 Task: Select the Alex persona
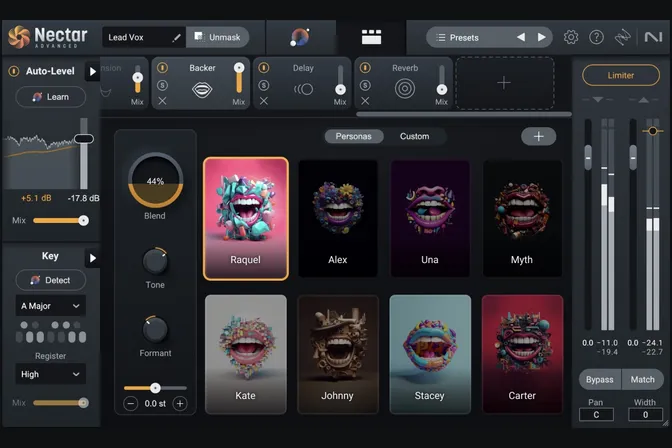(338, 219)
